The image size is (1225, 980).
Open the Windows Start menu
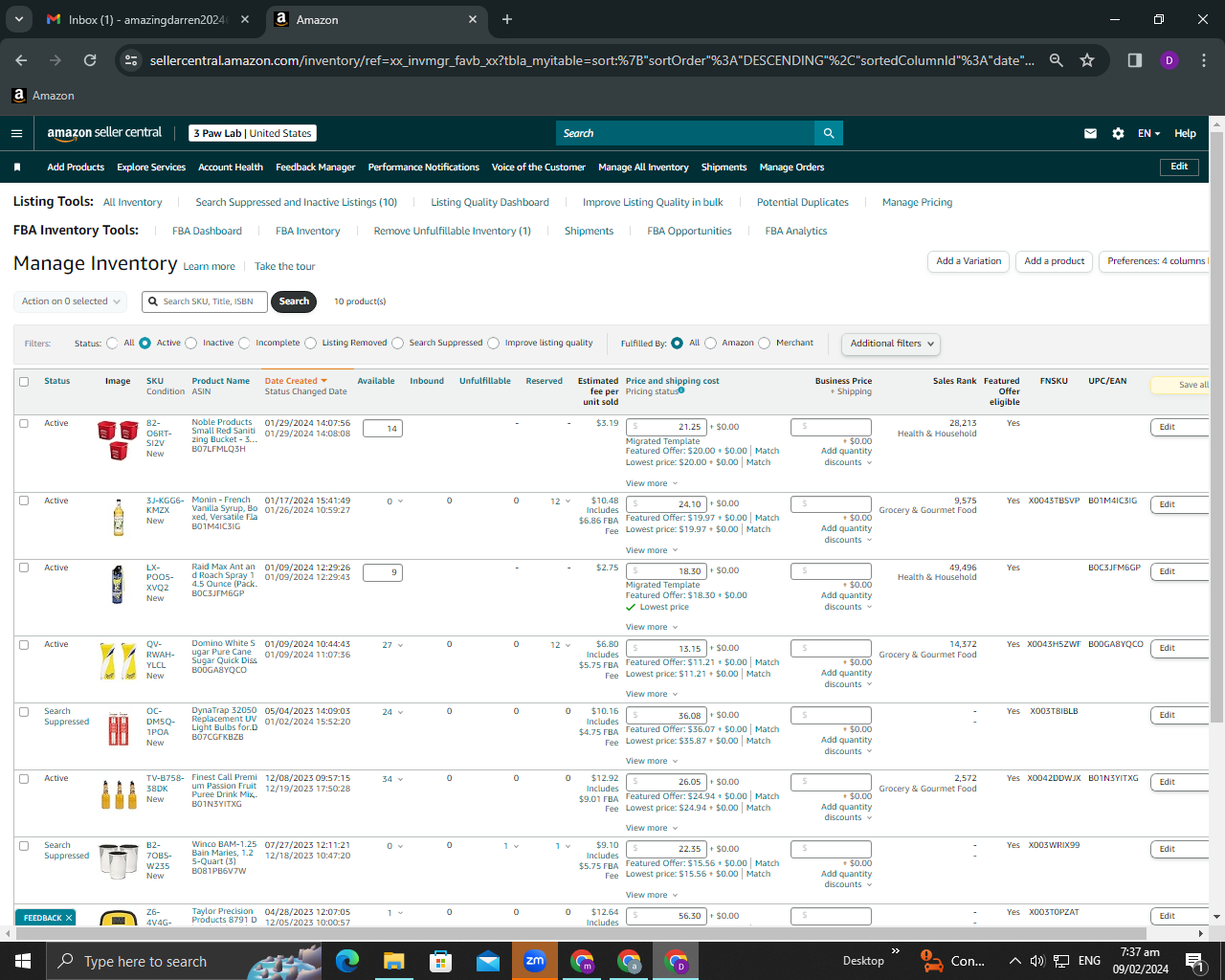click(x=23, y=961)
